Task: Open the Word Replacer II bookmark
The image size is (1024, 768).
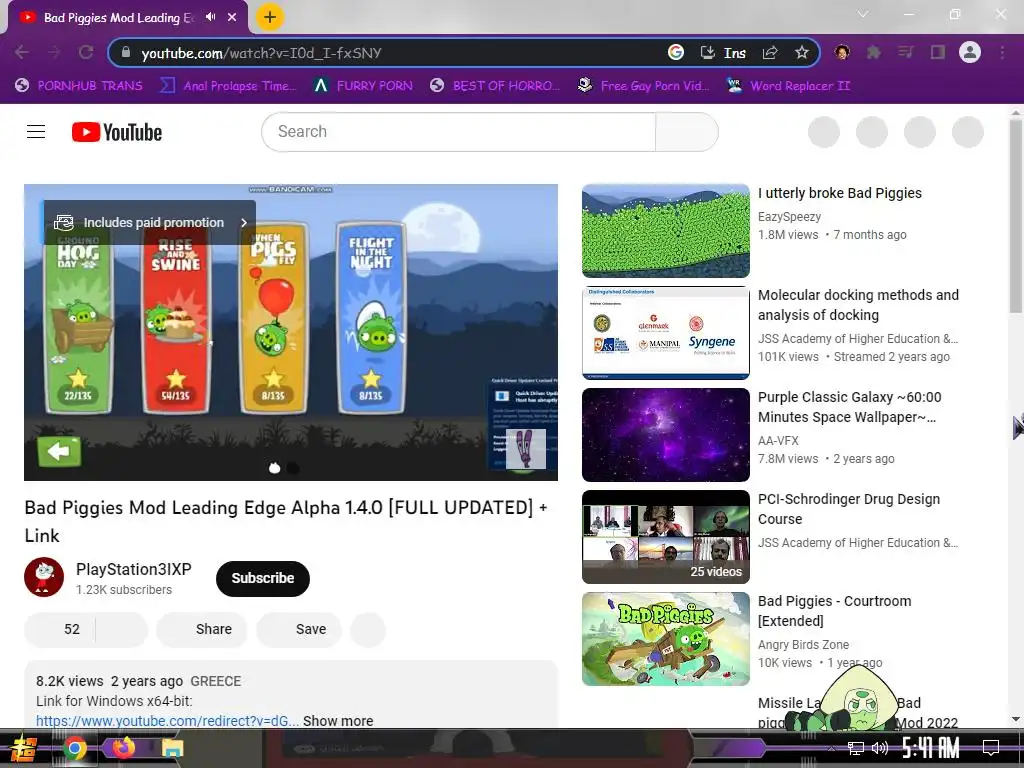Action: [x=789, y=86]
